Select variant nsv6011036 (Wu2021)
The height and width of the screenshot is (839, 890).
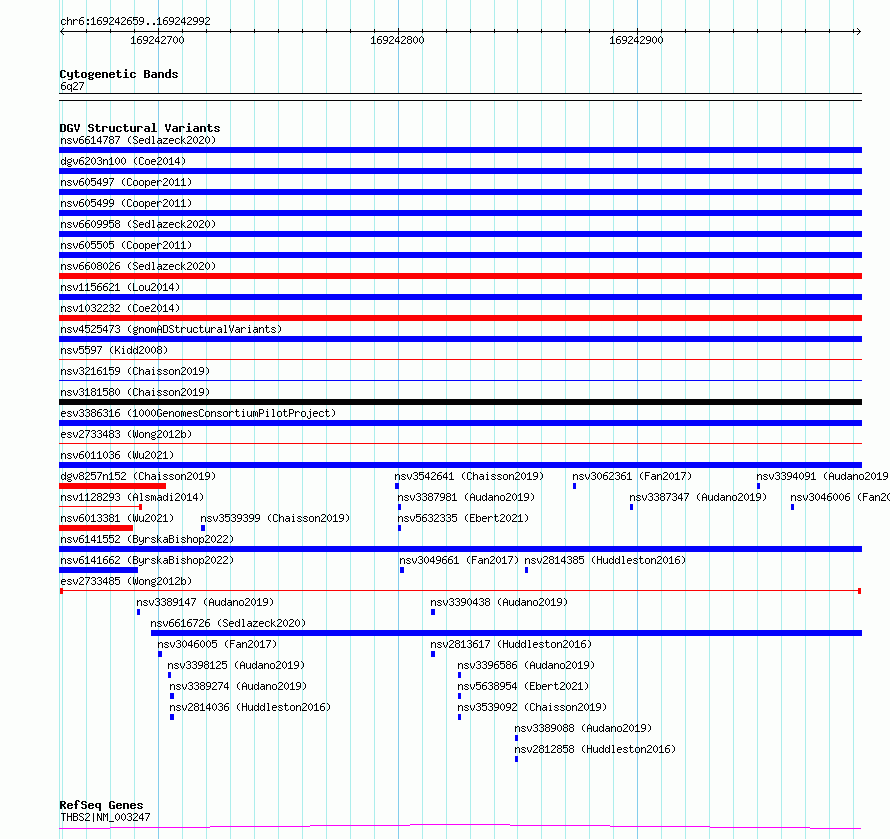pos(117,455)
